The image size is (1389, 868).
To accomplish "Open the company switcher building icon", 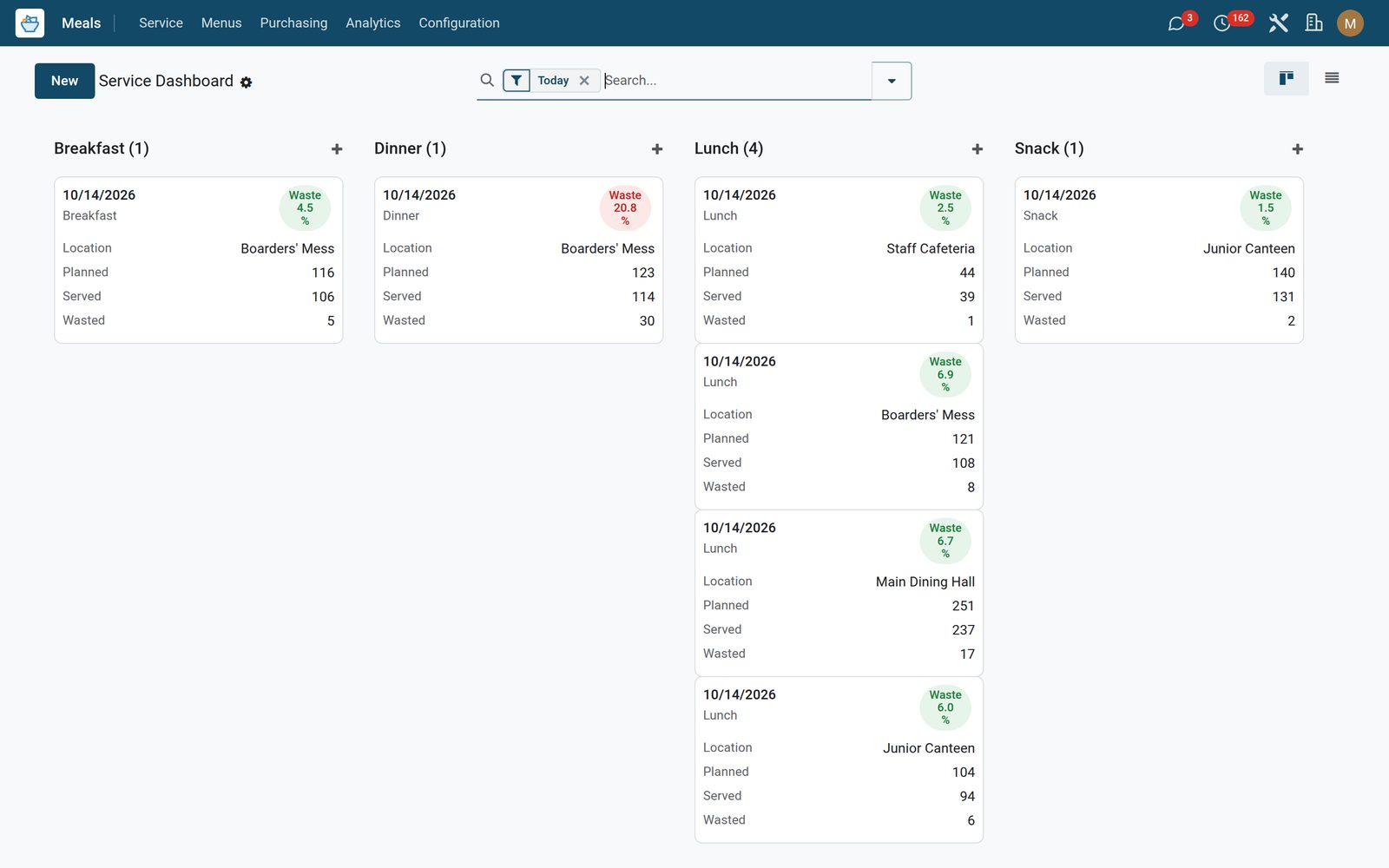I will (x=1314, y=23).
